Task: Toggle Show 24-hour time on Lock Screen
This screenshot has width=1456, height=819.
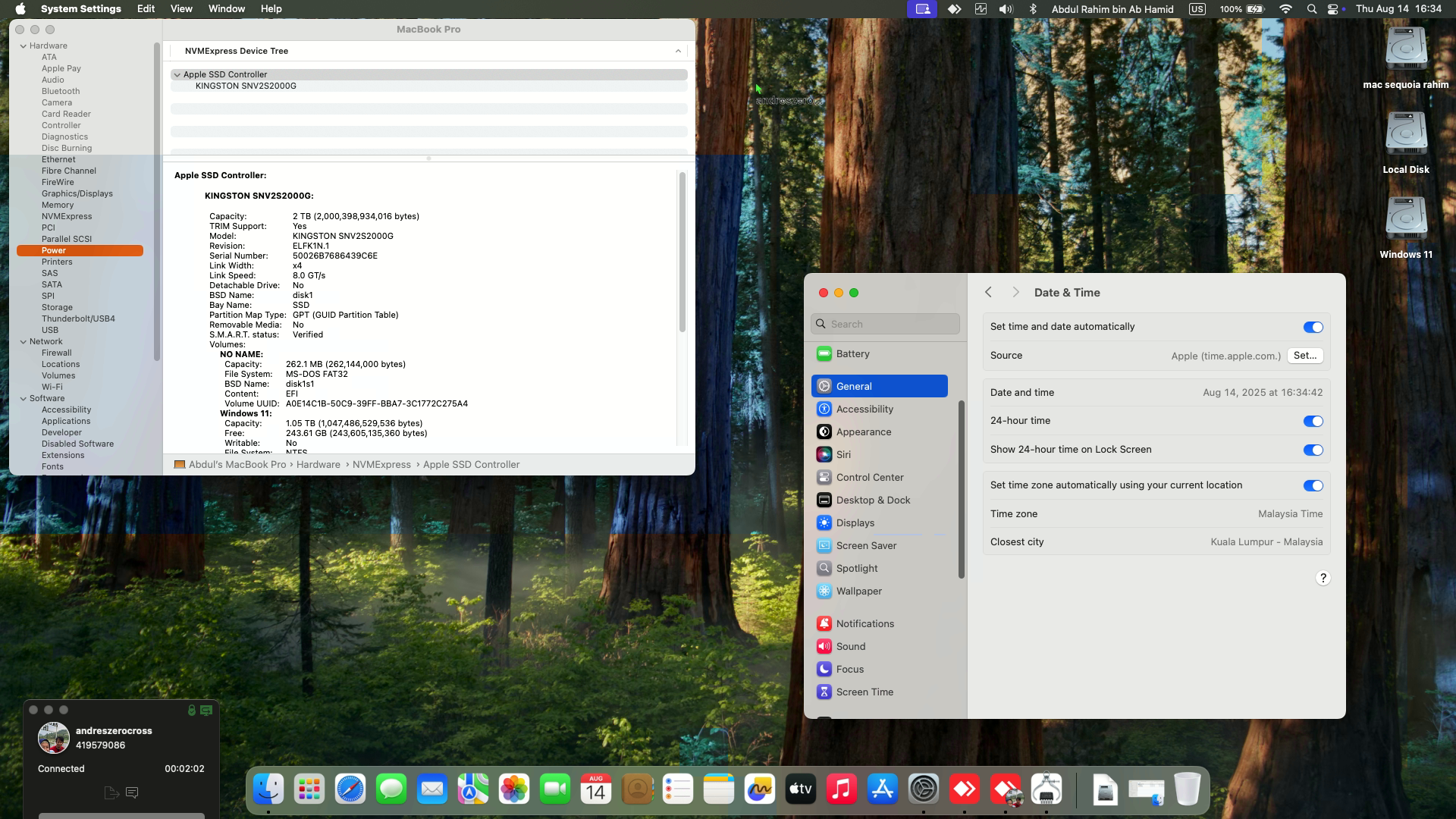Action: tap(1313, 450)
